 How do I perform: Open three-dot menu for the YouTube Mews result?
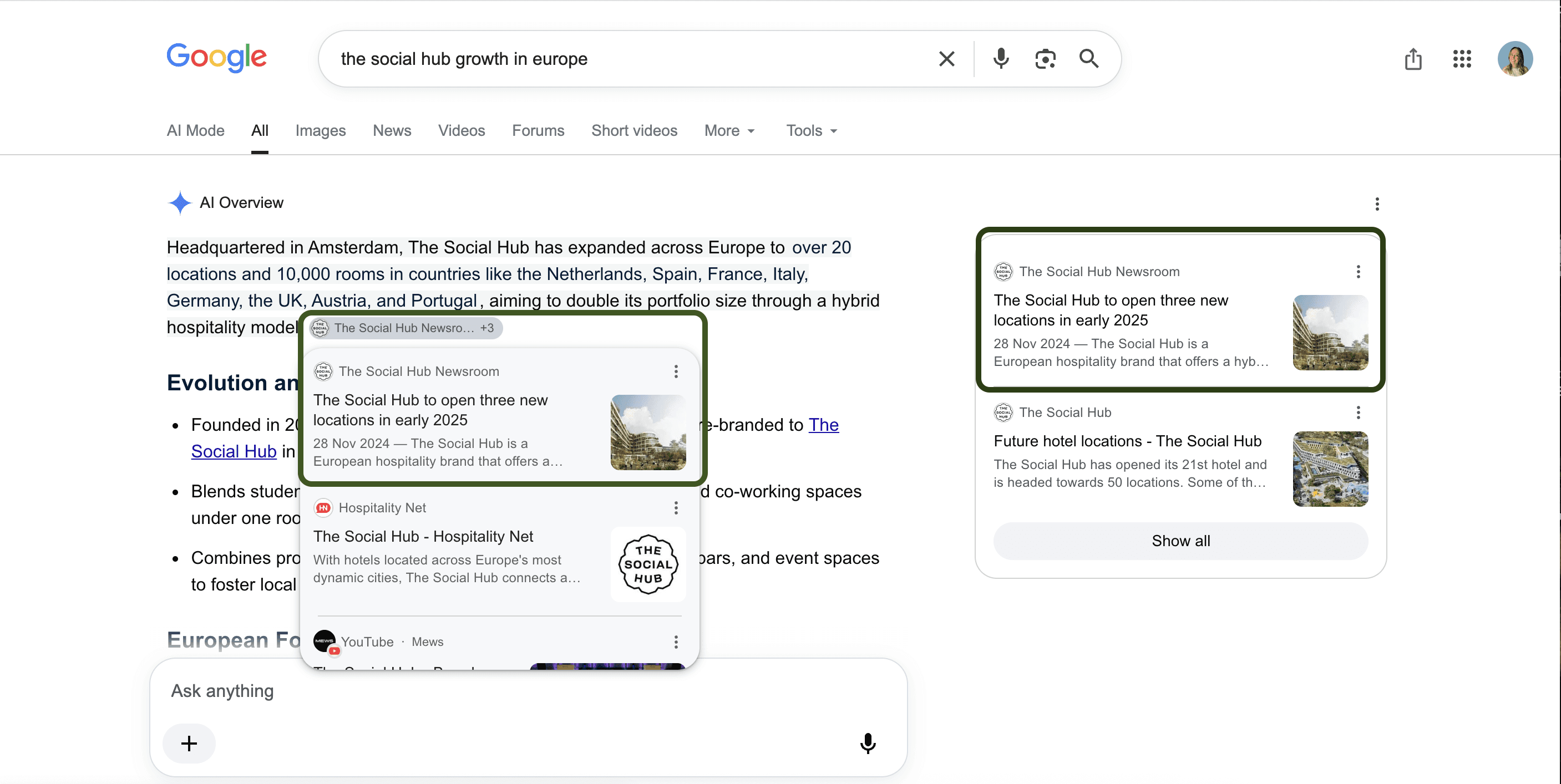pyautogui.click(x=676, y=642)
